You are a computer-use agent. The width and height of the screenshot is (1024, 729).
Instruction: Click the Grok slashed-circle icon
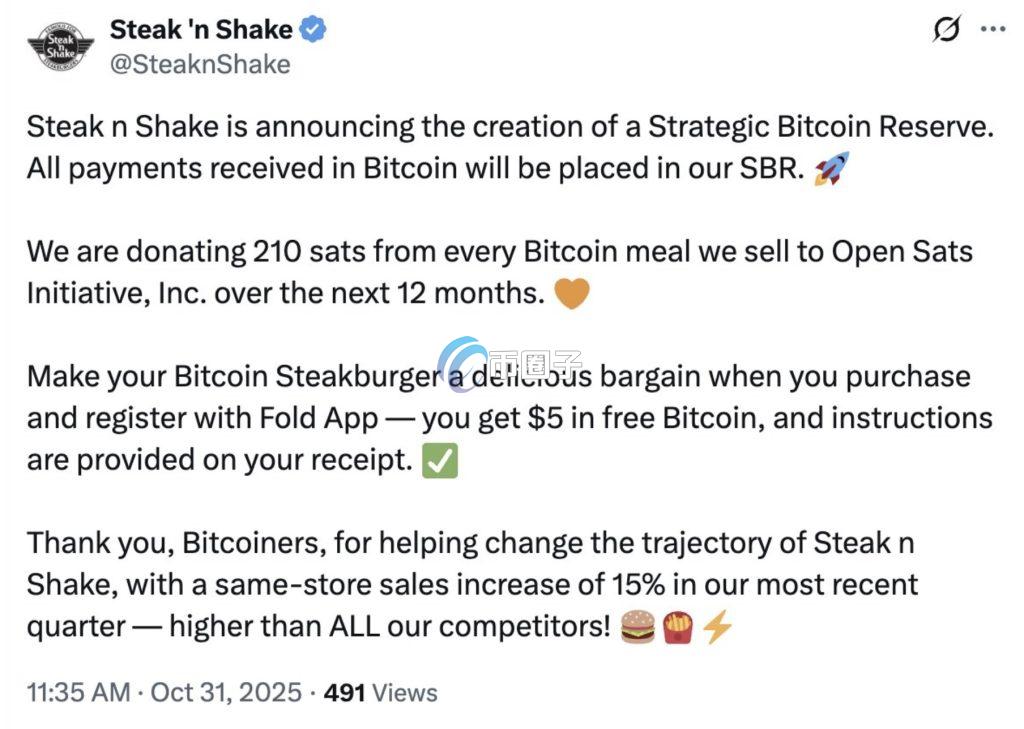[944, 31]
